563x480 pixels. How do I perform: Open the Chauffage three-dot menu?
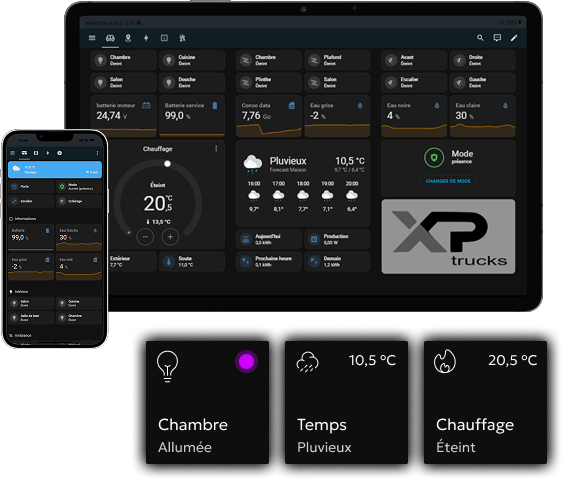[x=216, y=149]
